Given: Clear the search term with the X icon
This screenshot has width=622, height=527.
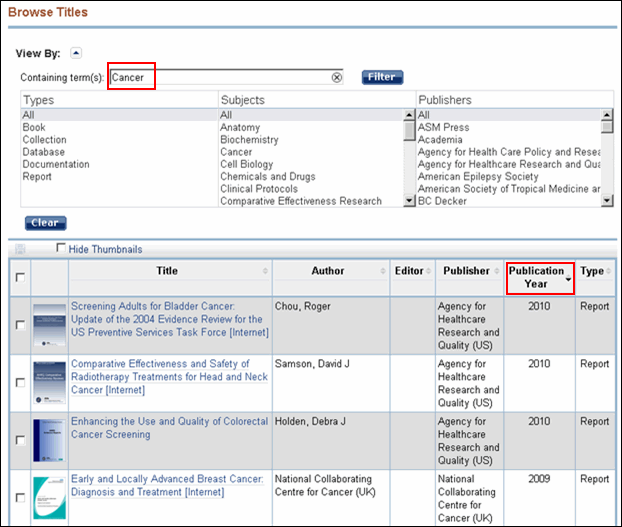Looking at the screenshot, I should tap(336, 77).
